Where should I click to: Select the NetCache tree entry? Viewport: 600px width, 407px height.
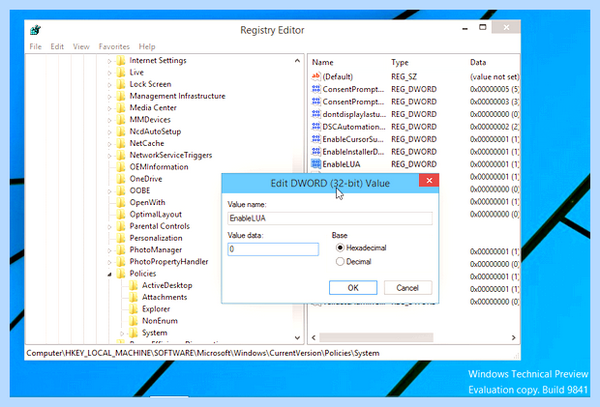(147, 143)
